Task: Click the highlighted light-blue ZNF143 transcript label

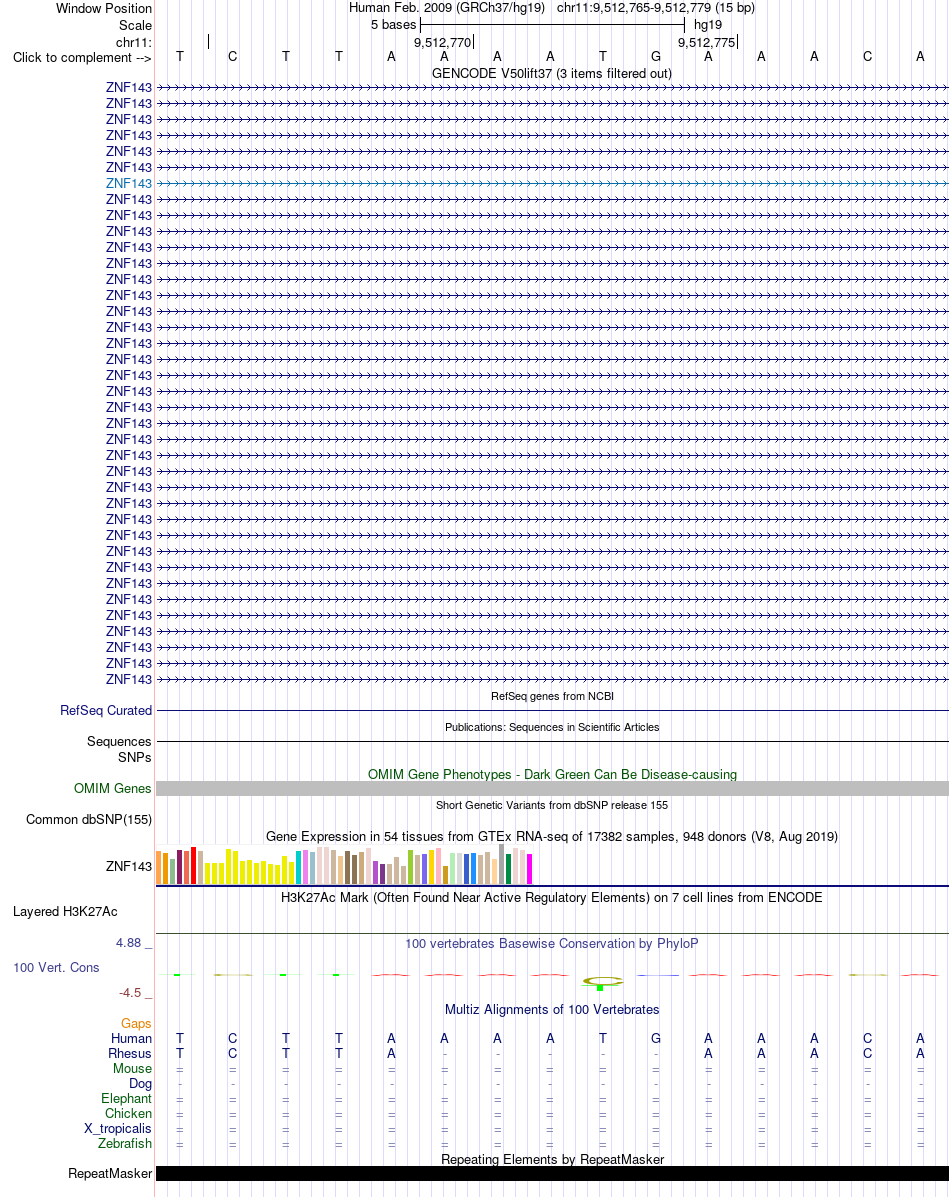Action: (x=129, y=183)
